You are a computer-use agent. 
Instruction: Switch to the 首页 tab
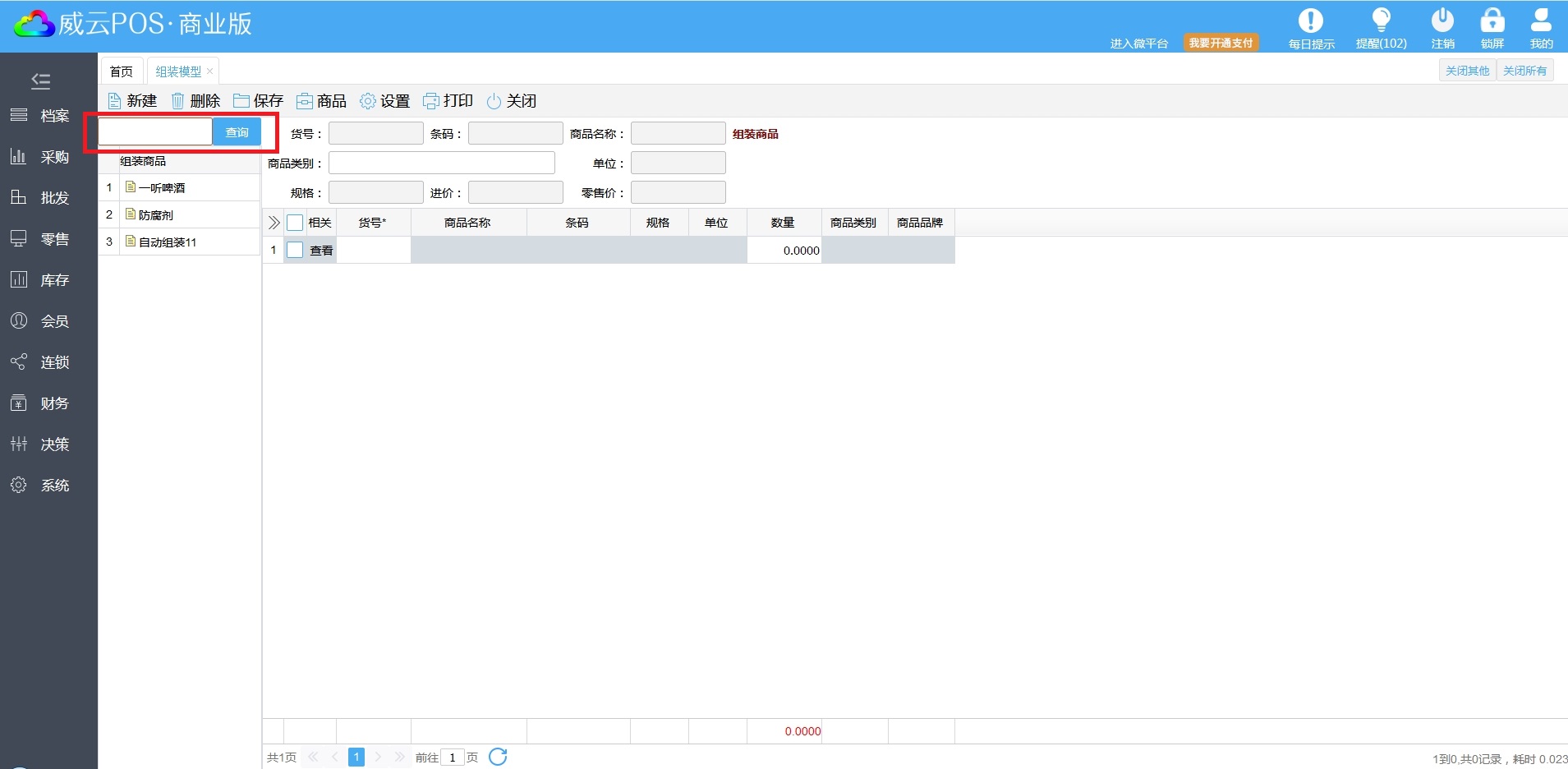coord(122,71)
